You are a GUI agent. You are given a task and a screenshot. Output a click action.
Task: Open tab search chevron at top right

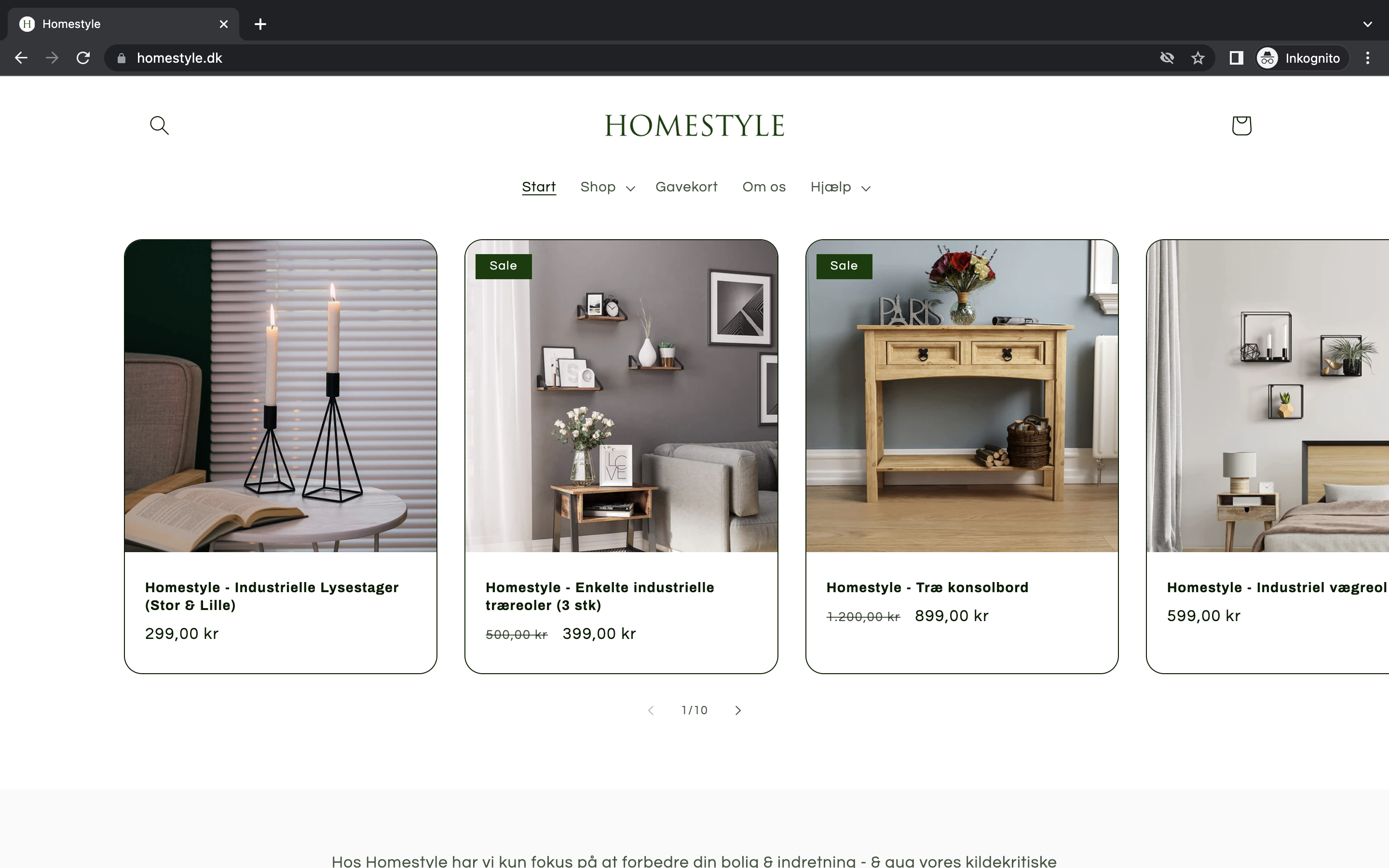click(x=1368, y=24)
